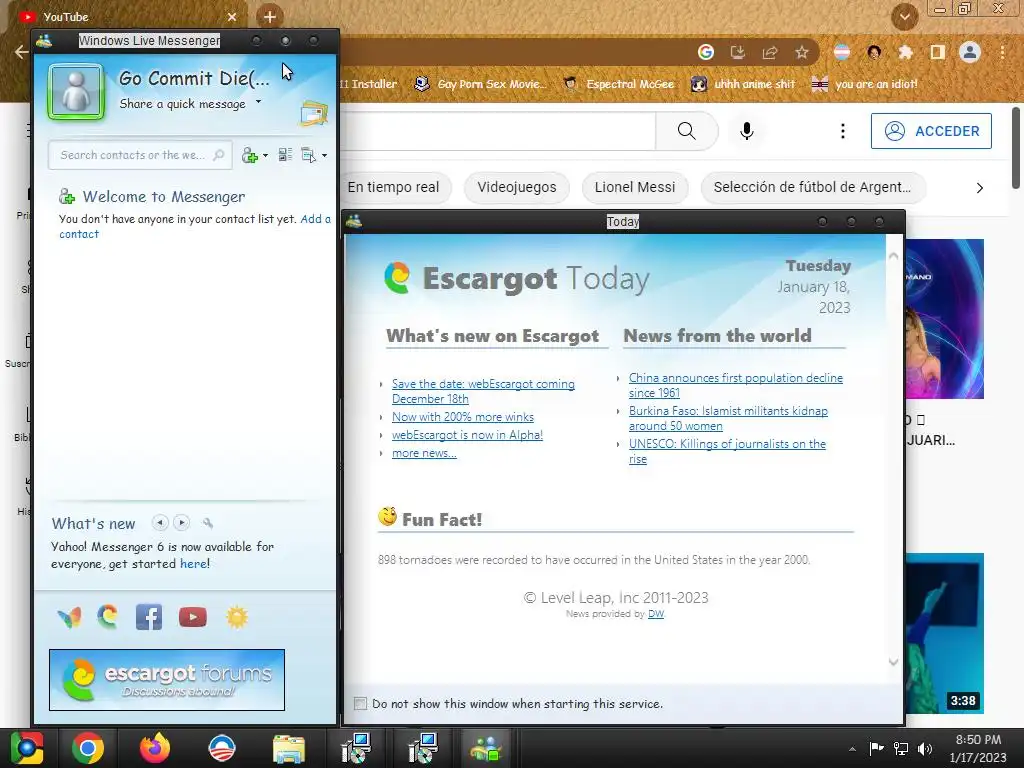
Task: Select the 'Videojuegos' chip
Action: coord(517,187)
